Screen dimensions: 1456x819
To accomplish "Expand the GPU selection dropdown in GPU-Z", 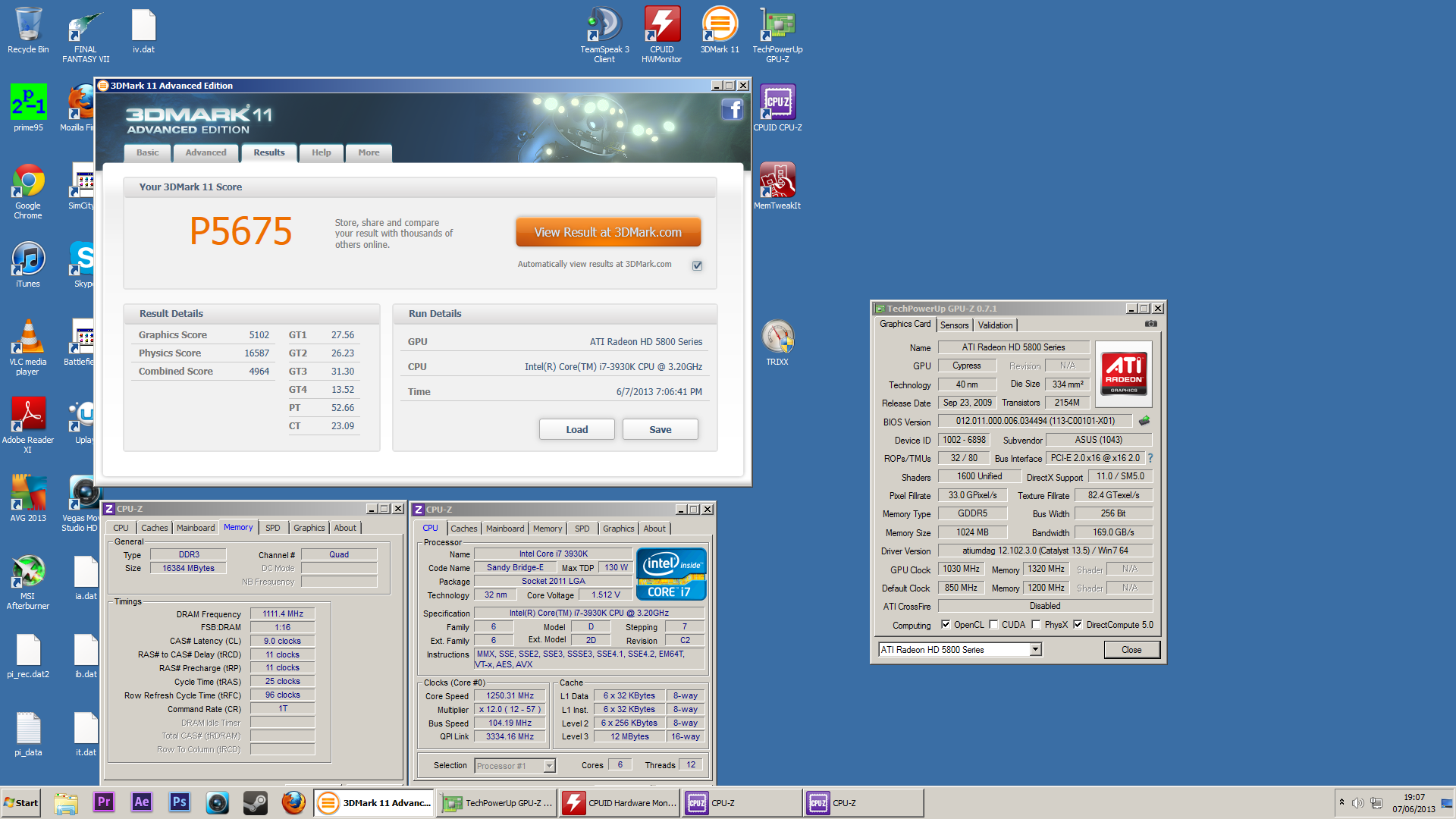I will pyautogui.click(x=1035, y=650).
